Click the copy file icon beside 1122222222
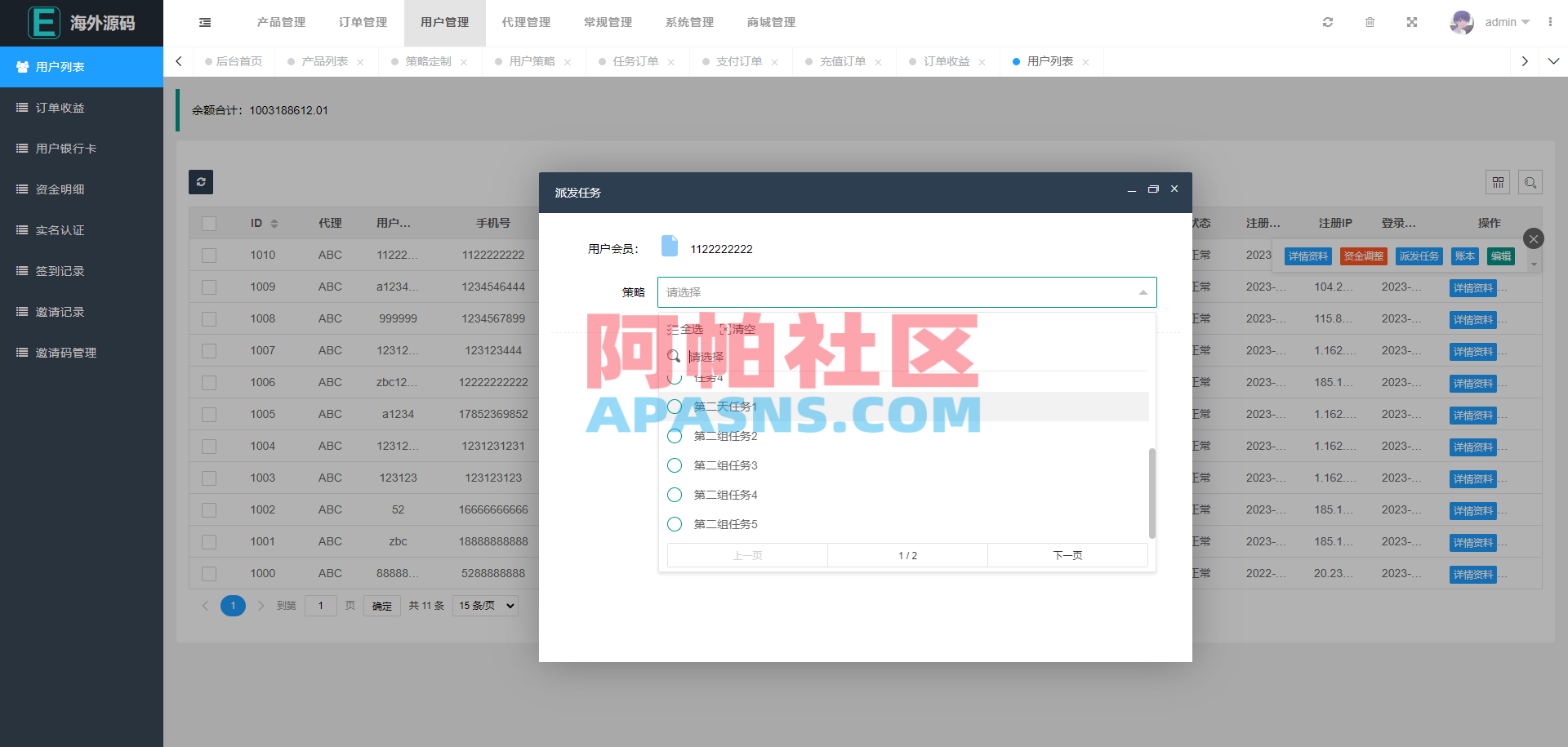 670,246
